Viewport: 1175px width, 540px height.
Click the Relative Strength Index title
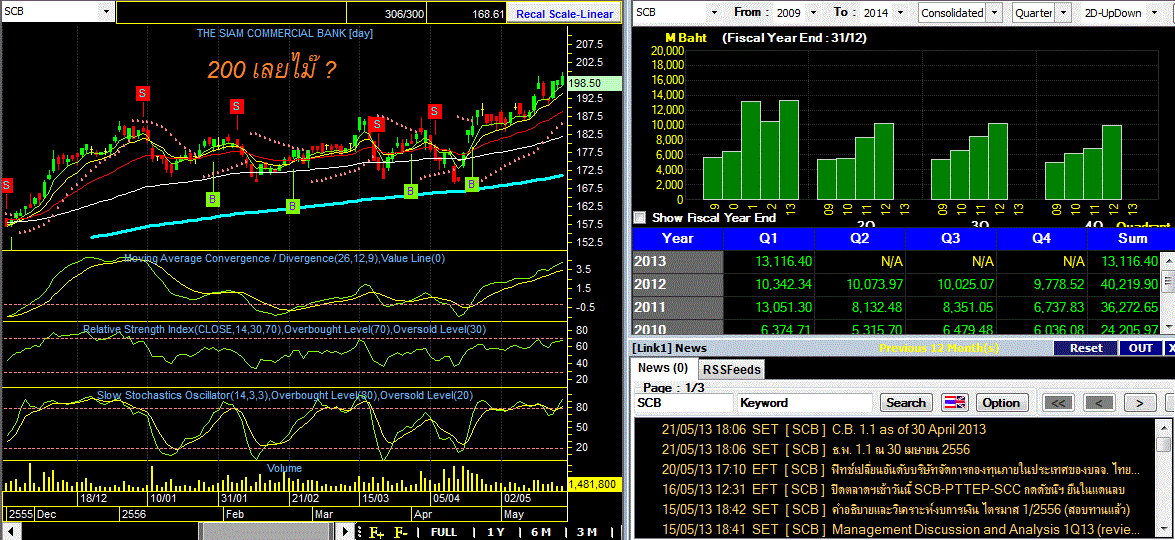[x=282, y=330]
